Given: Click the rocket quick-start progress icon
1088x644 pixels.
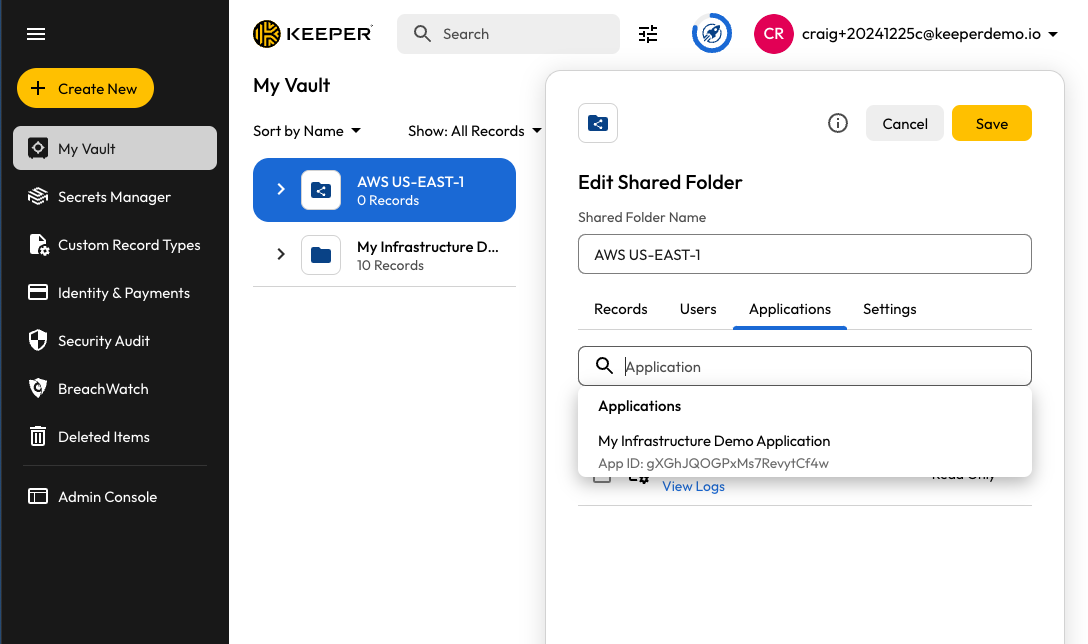Looking at the screenshot, I should pos(712,34).
